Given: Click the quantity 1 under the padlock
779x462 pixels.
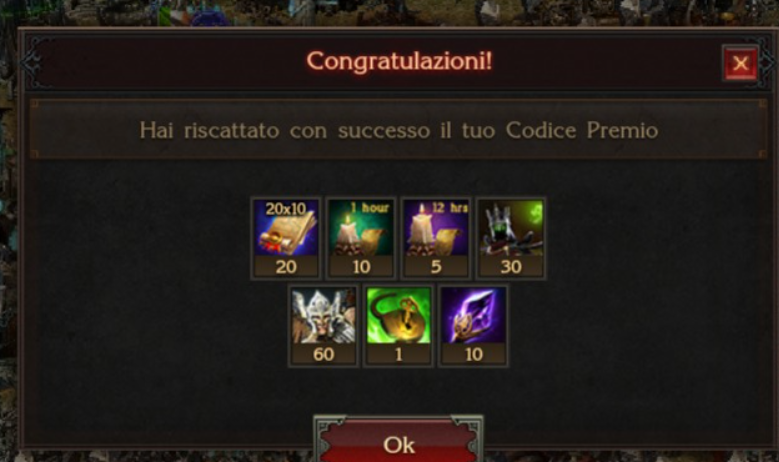Looking at the screenshot, I should point(398,354).
